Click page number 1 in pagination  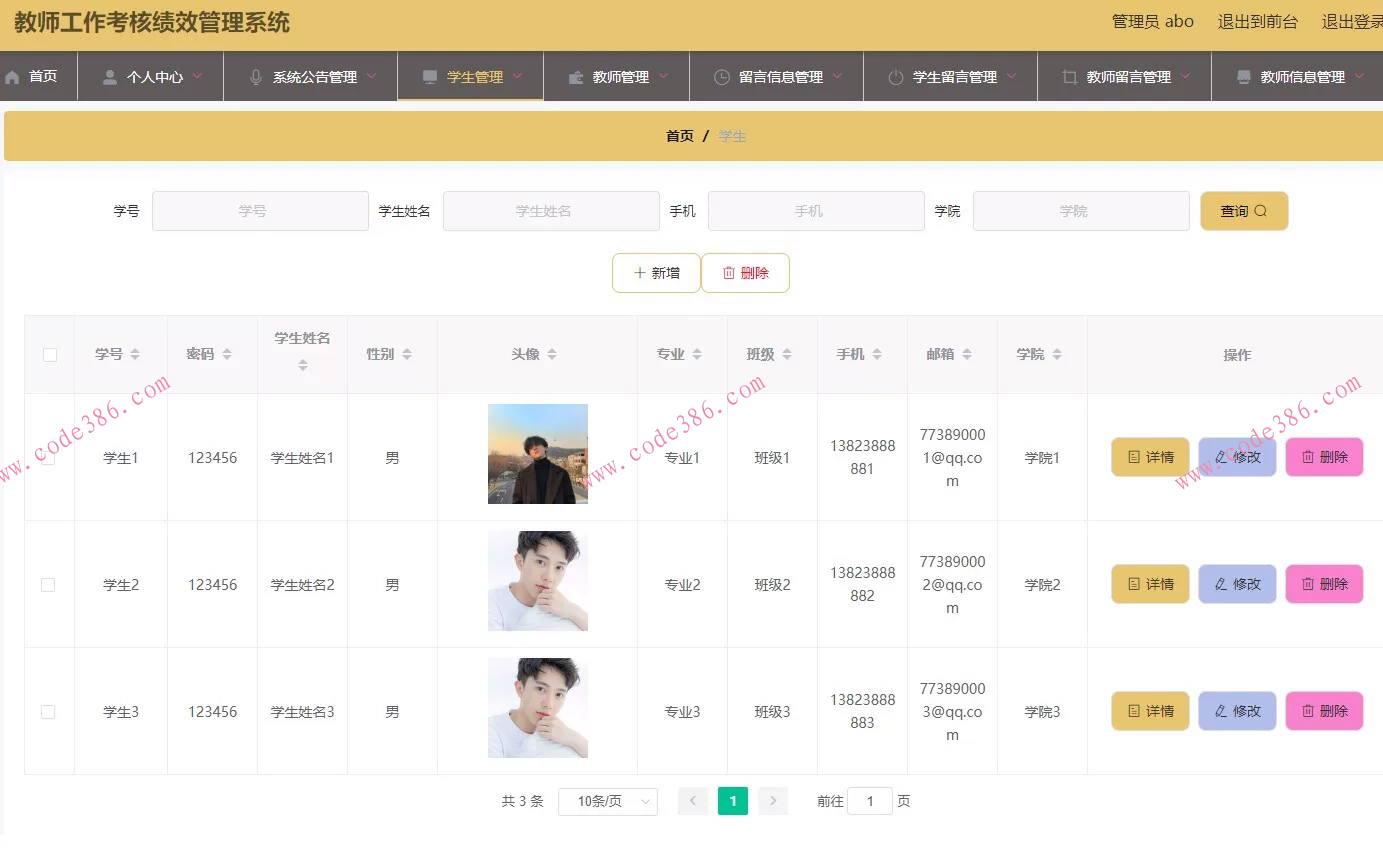click(733, 801)
